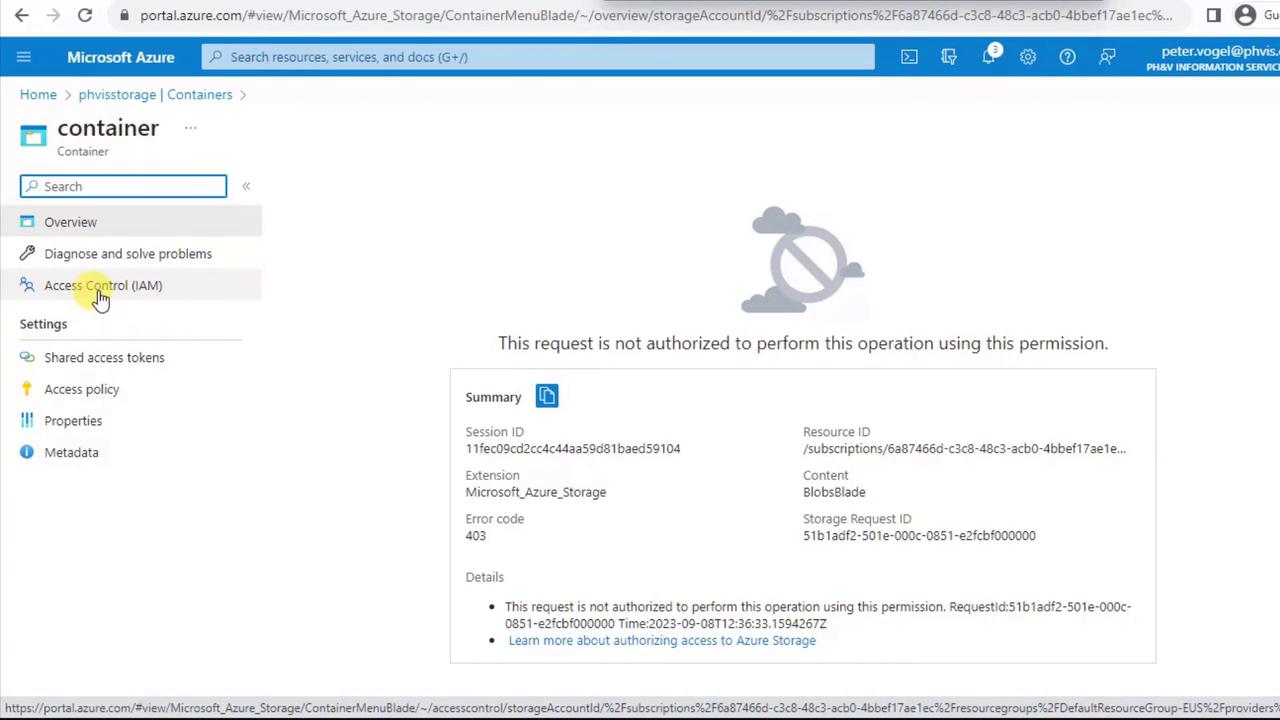Select the BlobsBlade content value
Image resolution: width=1280 pixels, height=720 pixels.
click(834, 492)
